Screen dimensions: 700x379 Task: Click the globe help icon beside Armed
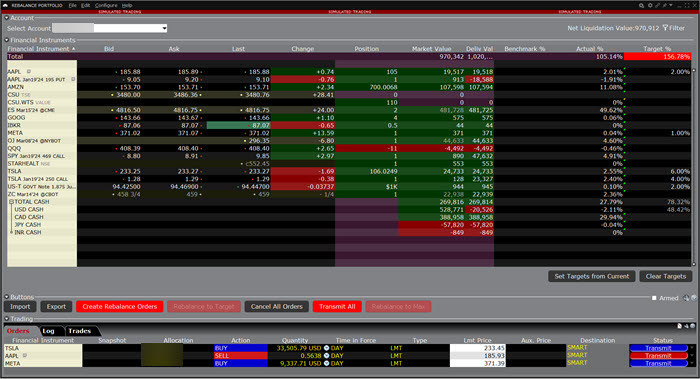(694, 298)
